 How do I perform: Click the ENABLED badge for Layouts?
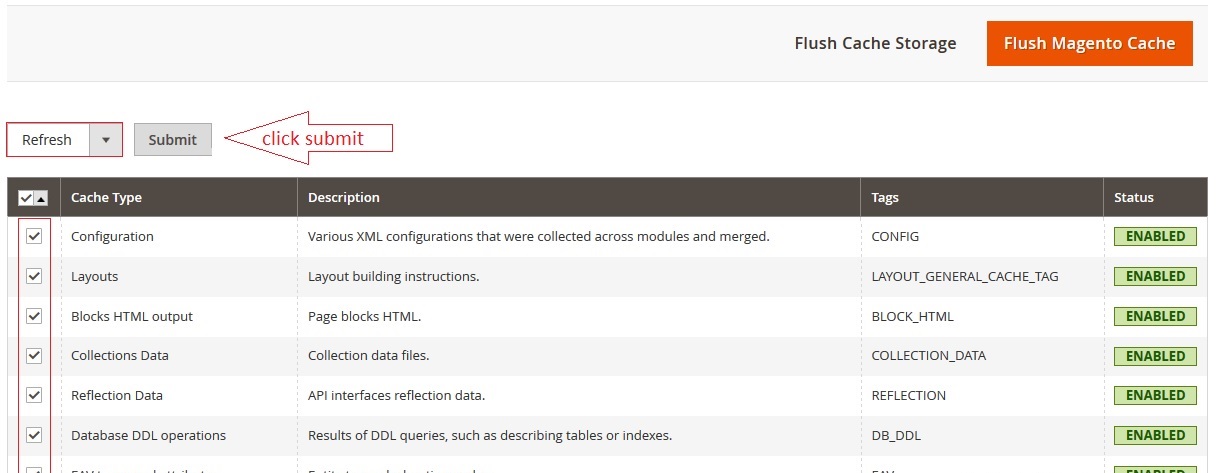tap(1155, 276)
